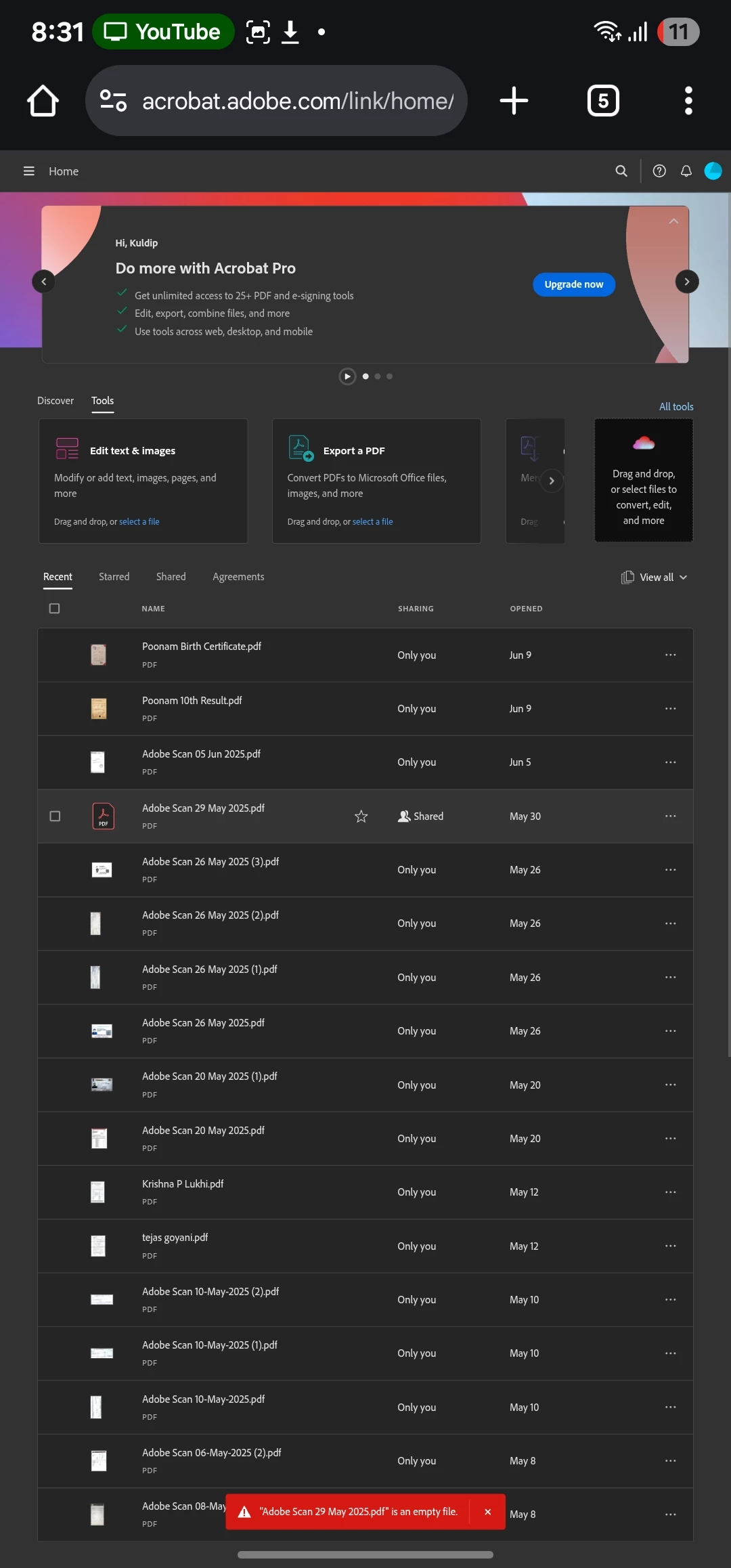Open Poonam 10th Result.pdf thumbnail

pos(99,708)
